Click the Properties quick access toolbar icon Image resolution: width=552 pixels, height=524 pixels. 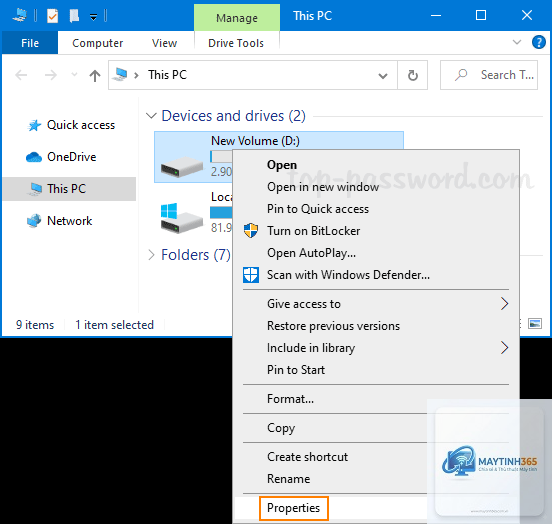pyautogui.click(x=52, y=16)
